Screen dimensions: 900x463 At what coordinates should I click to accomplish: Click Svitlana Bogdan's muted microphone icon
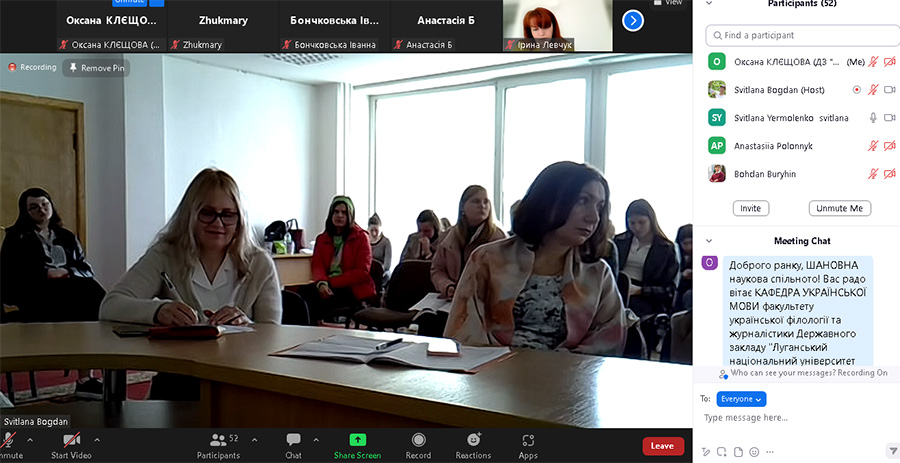pos(873,90)
